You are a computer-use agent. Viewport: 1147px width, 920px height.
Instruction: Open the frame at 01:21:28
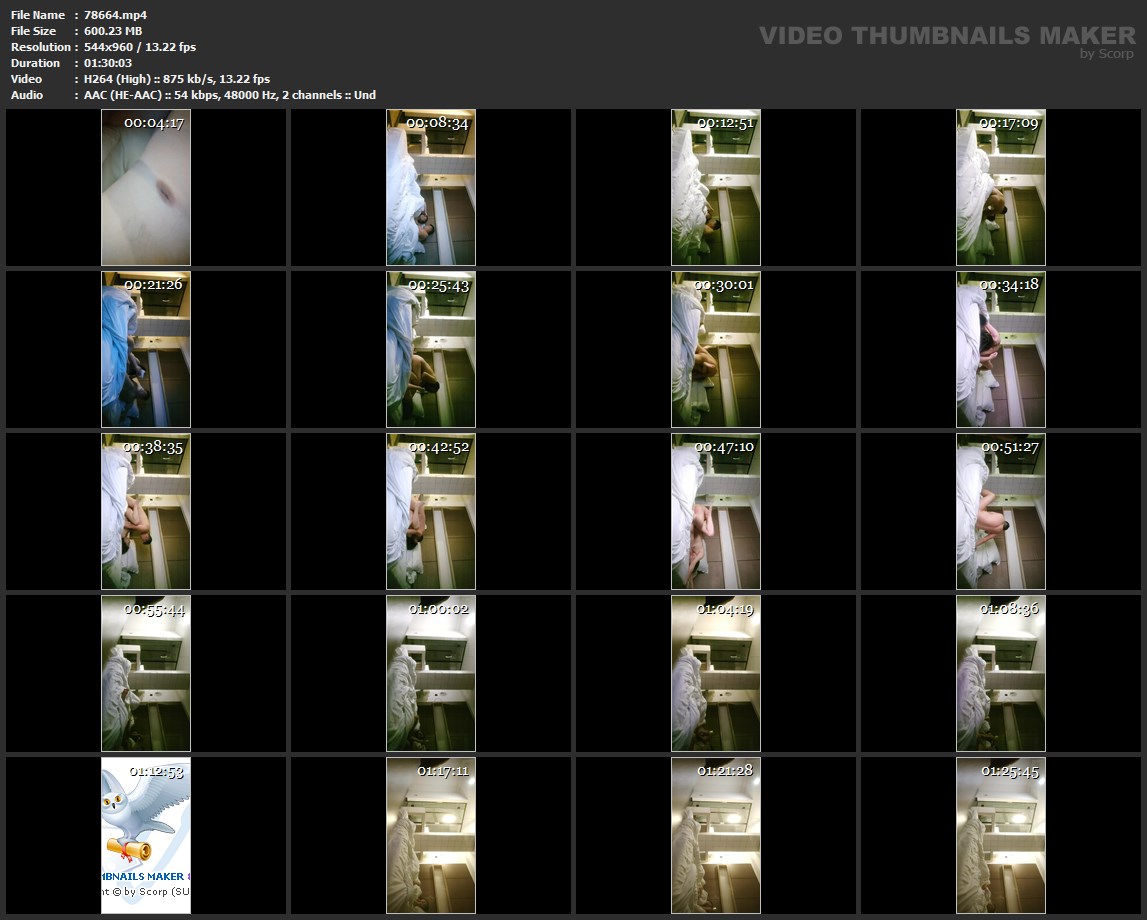tap(716, 835)
